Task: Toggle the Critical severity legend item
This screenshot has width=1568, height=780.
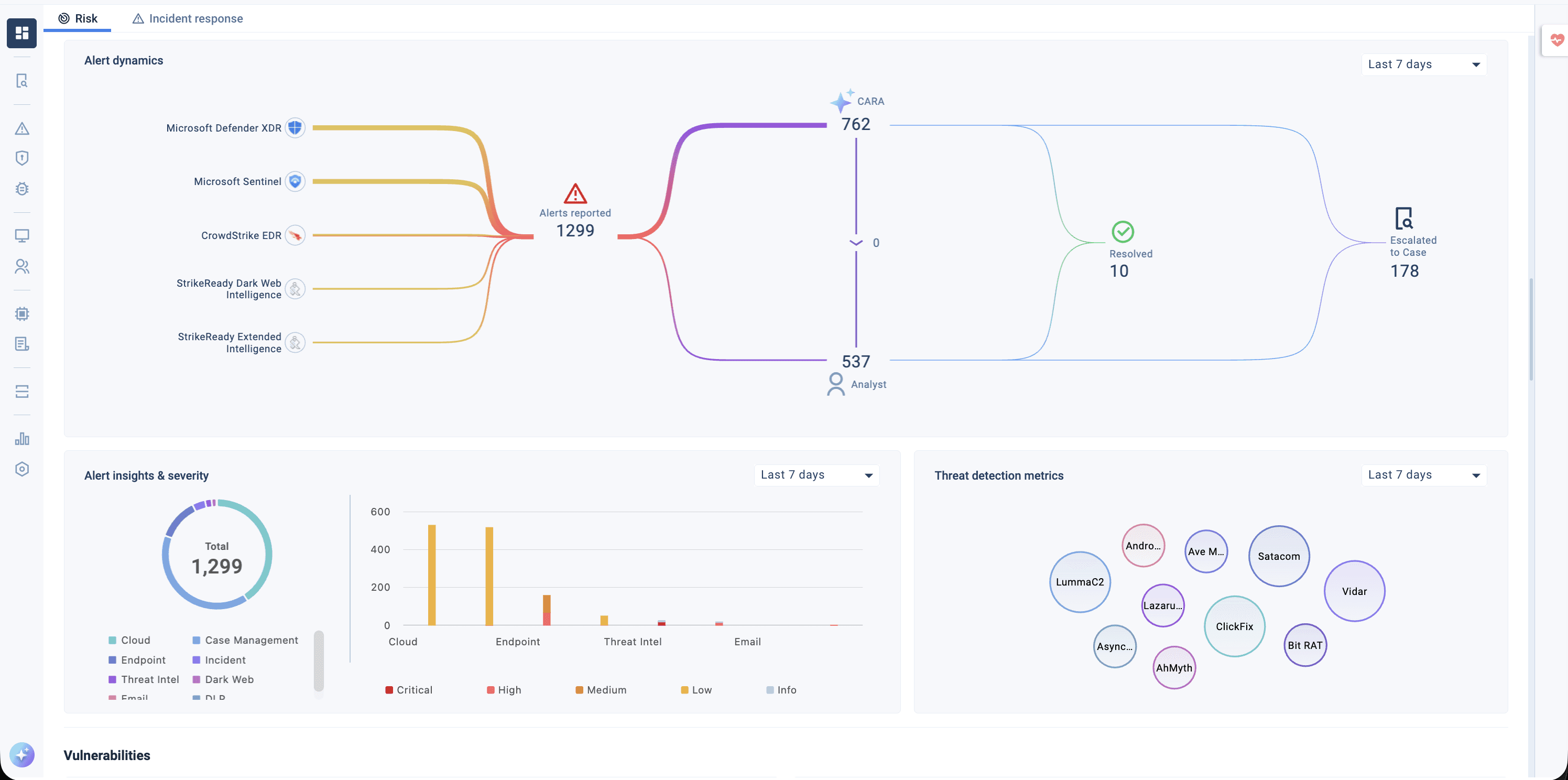Action: click(x=408, y=690)
